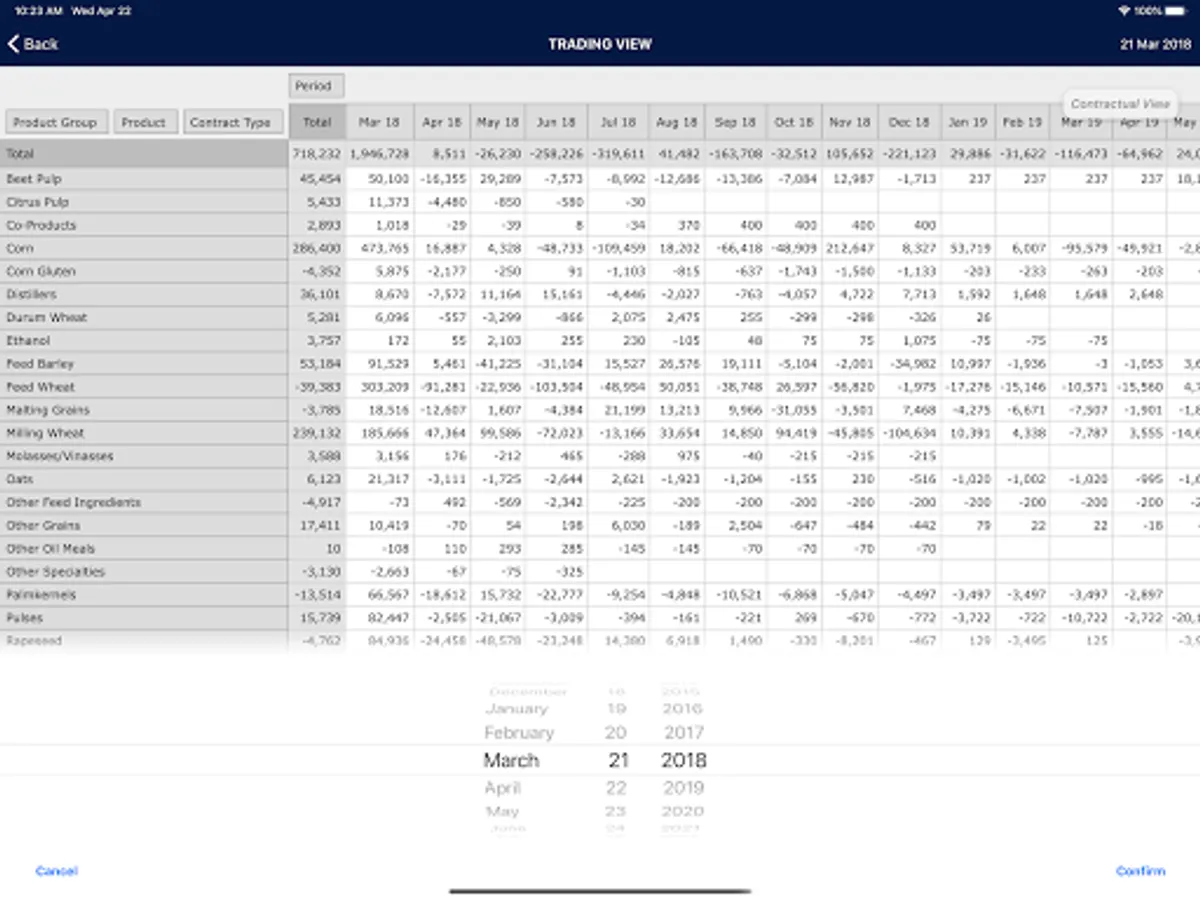The image size is (1200, 900).
Task: Tap the Period button
Action: [x=316, y=86]
